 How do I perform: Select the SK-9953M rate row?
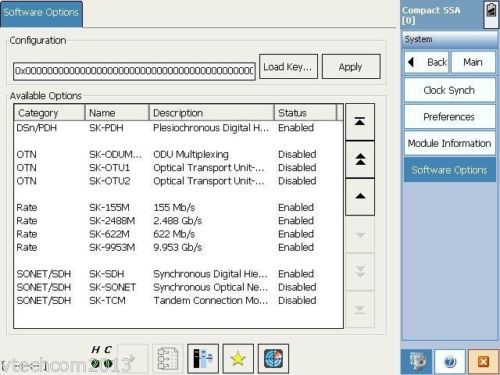coord(178,247)
